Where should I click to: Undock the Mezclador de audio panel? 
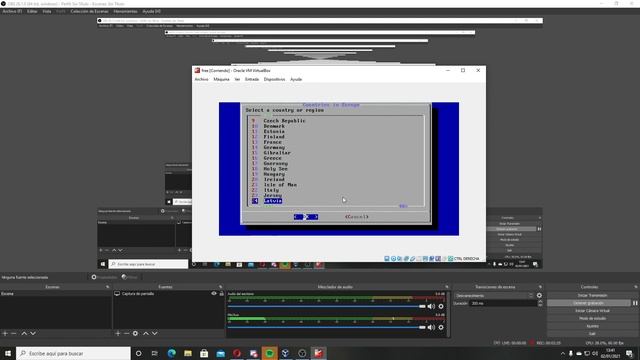click(x=447, y=287)
